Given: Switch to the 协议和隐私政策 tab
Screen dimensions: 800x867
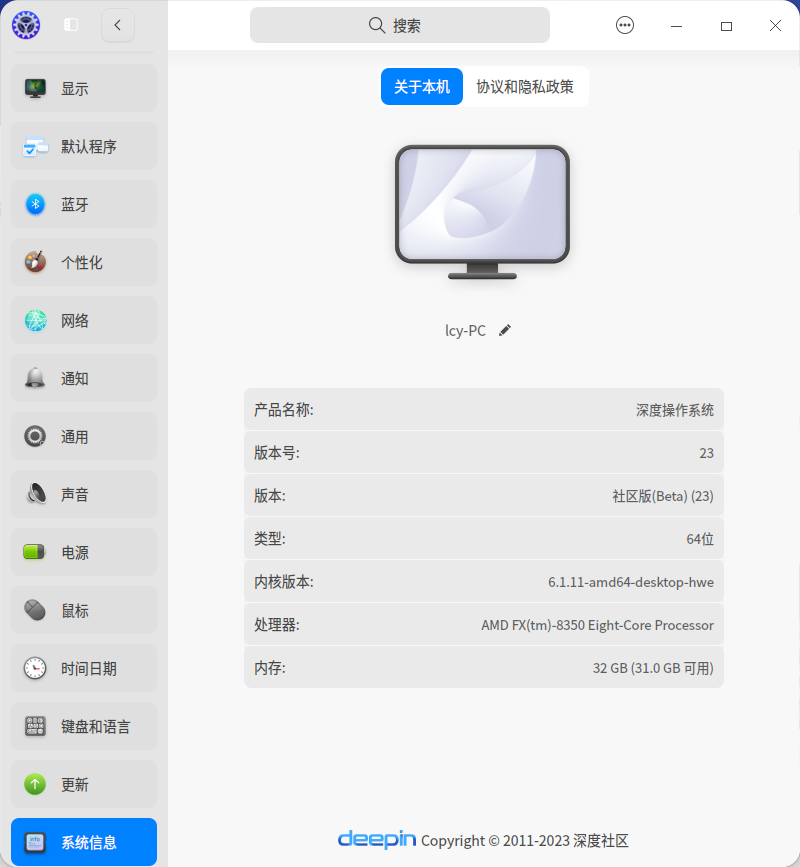Looking at the screenshot, I should pos(525,86).
